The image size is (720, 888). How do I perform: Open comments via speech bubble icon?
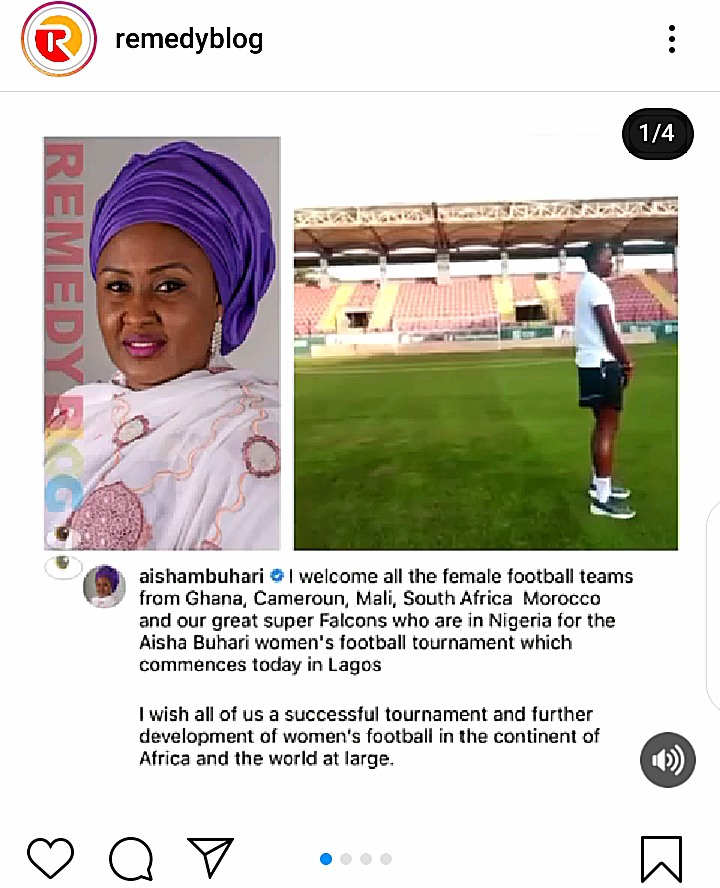click(x=131, y=859)
